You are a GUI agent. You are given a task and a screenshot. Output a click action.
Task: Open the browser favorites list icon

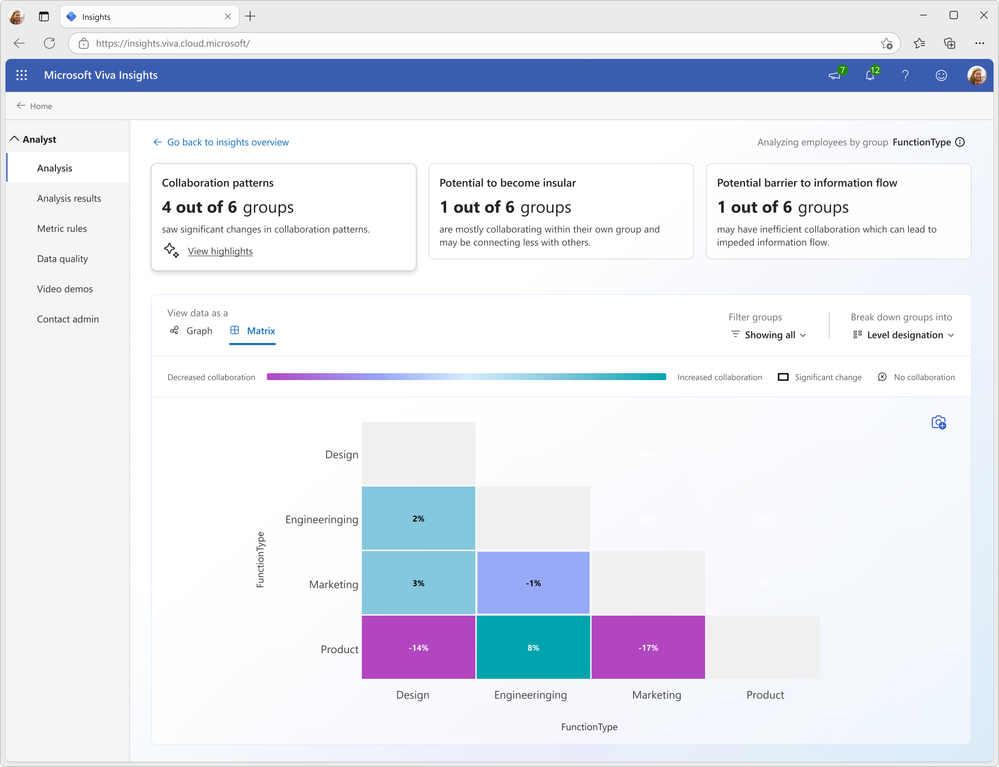pyautogui.click(x=919, y=43)
